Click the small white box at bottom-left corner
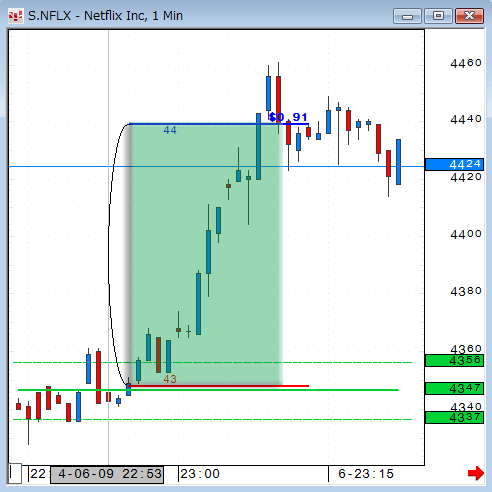Screen dimensions: 492x492 point(15,473)
